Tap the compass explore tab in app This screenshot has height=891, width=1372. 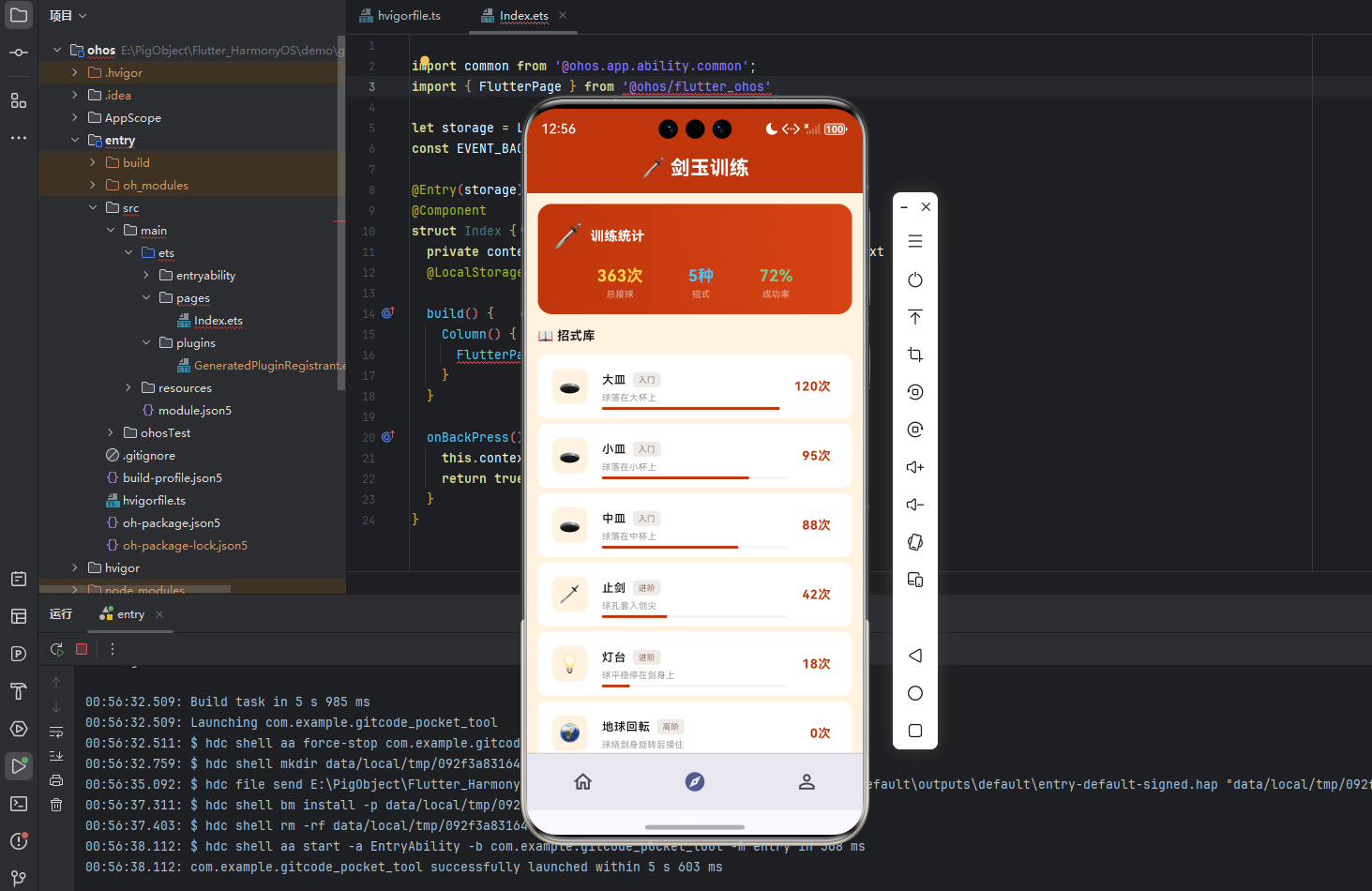pos(695,781)
